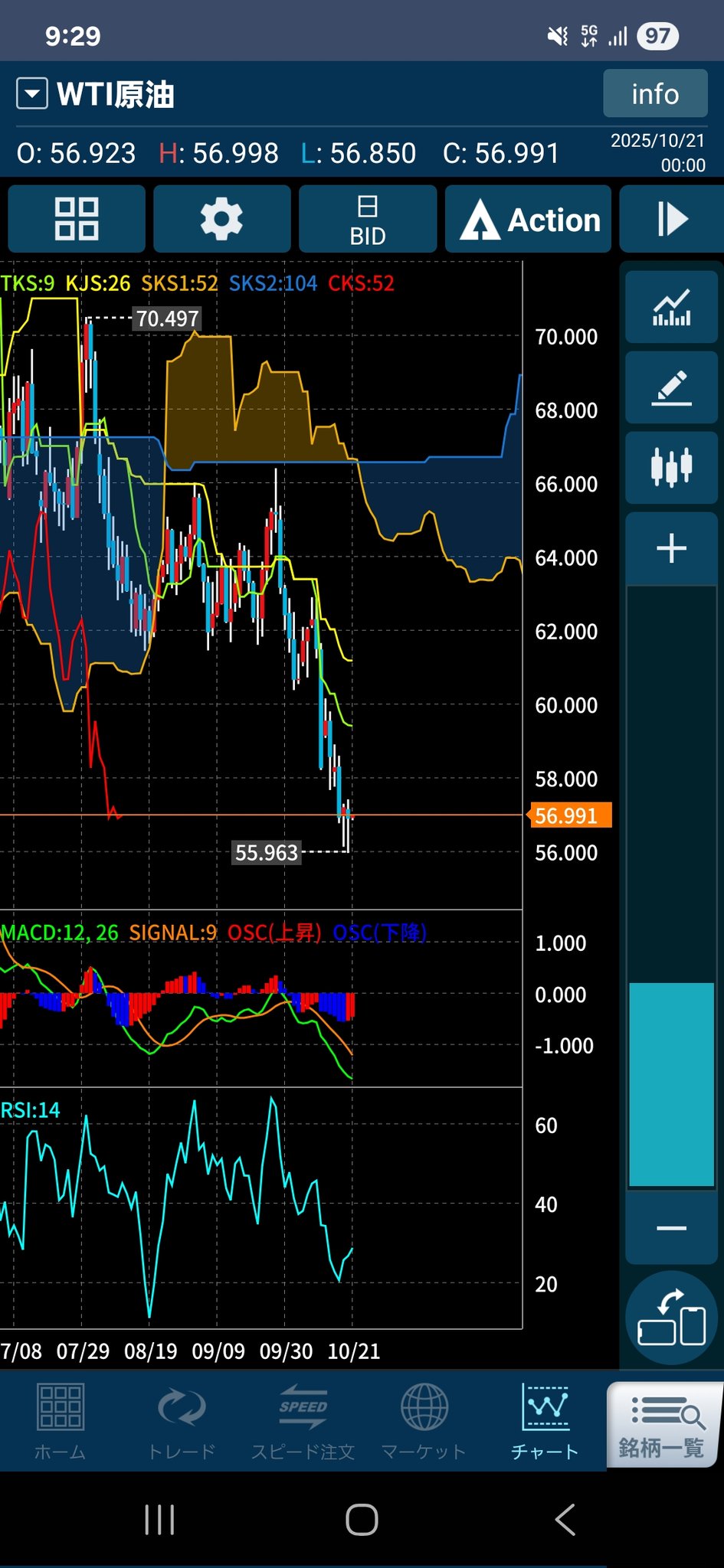Tap the battery indicator 97

coord(657,36)
